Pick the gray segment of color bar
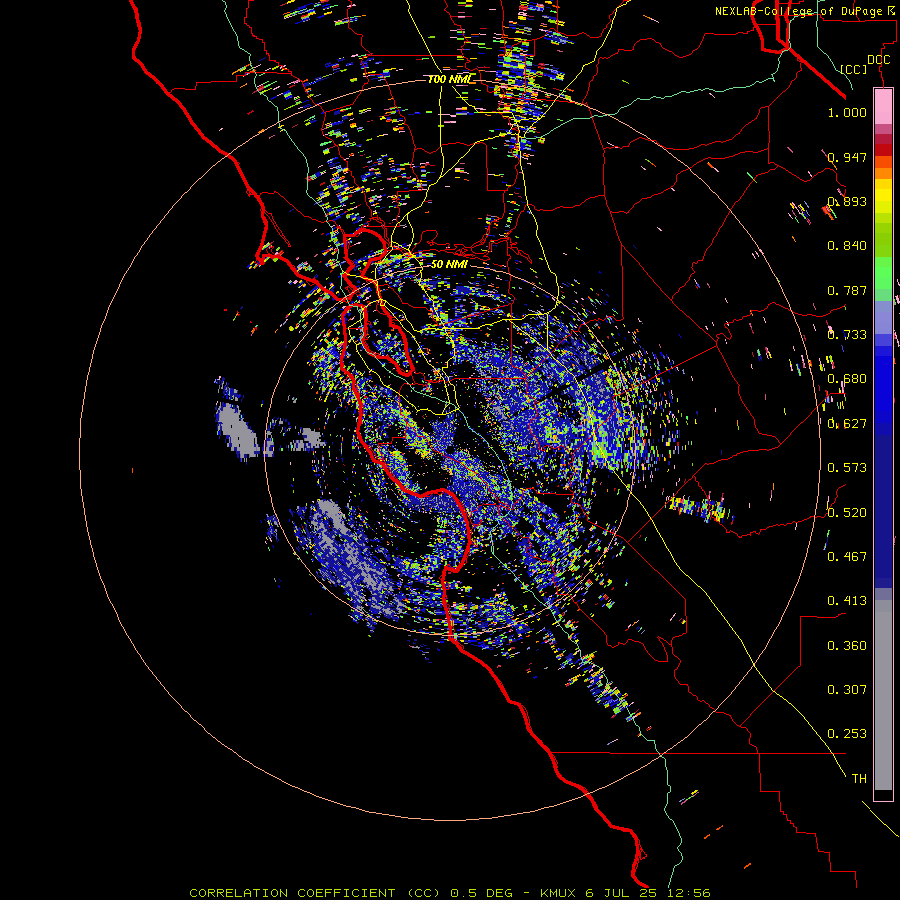Viewport: 900px width, 900px height. [883, 695]
